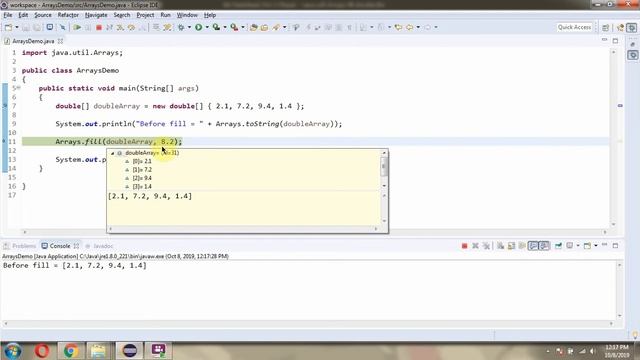Screen dimensions: 640x360
Task: Click the Previous Annotation arrow icon
Action: point(381,27)
